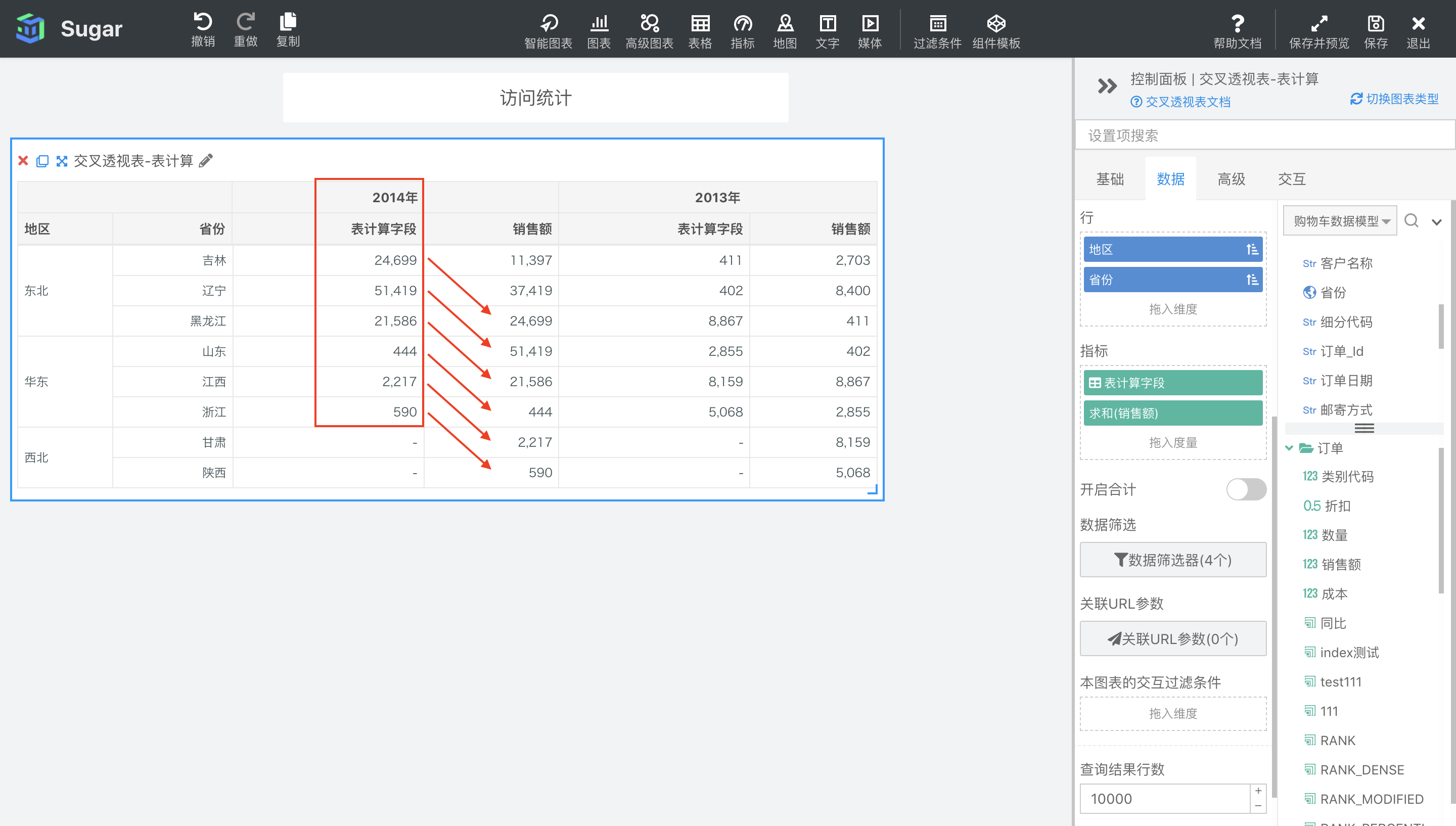1456x826 pixels.
Task: Switch to the 高级 tab
Action: [1232, 179]
